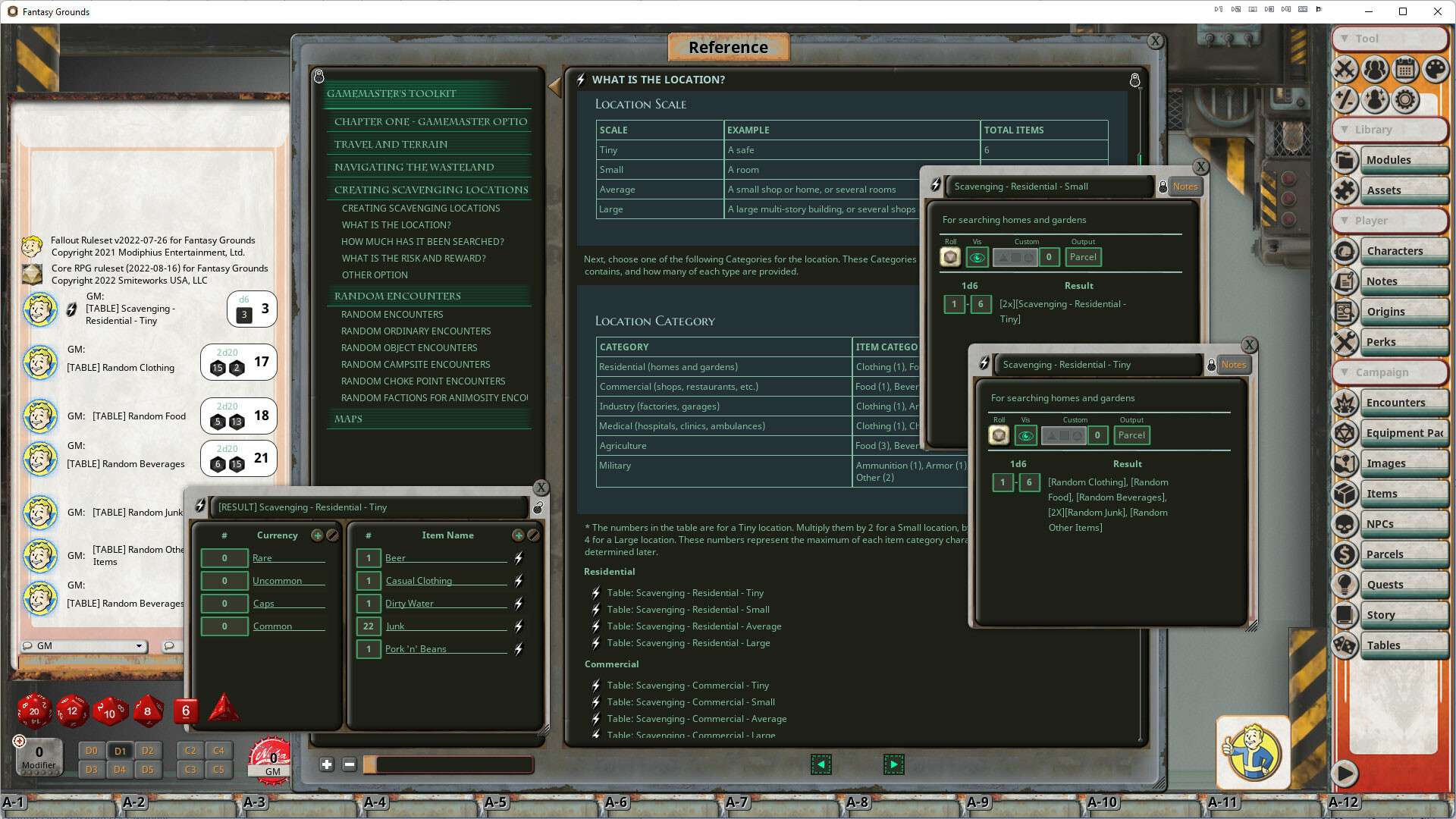Switch to the C5 hotkey tab
This screenshot has height=819, width=1456.
click(219, 769)
